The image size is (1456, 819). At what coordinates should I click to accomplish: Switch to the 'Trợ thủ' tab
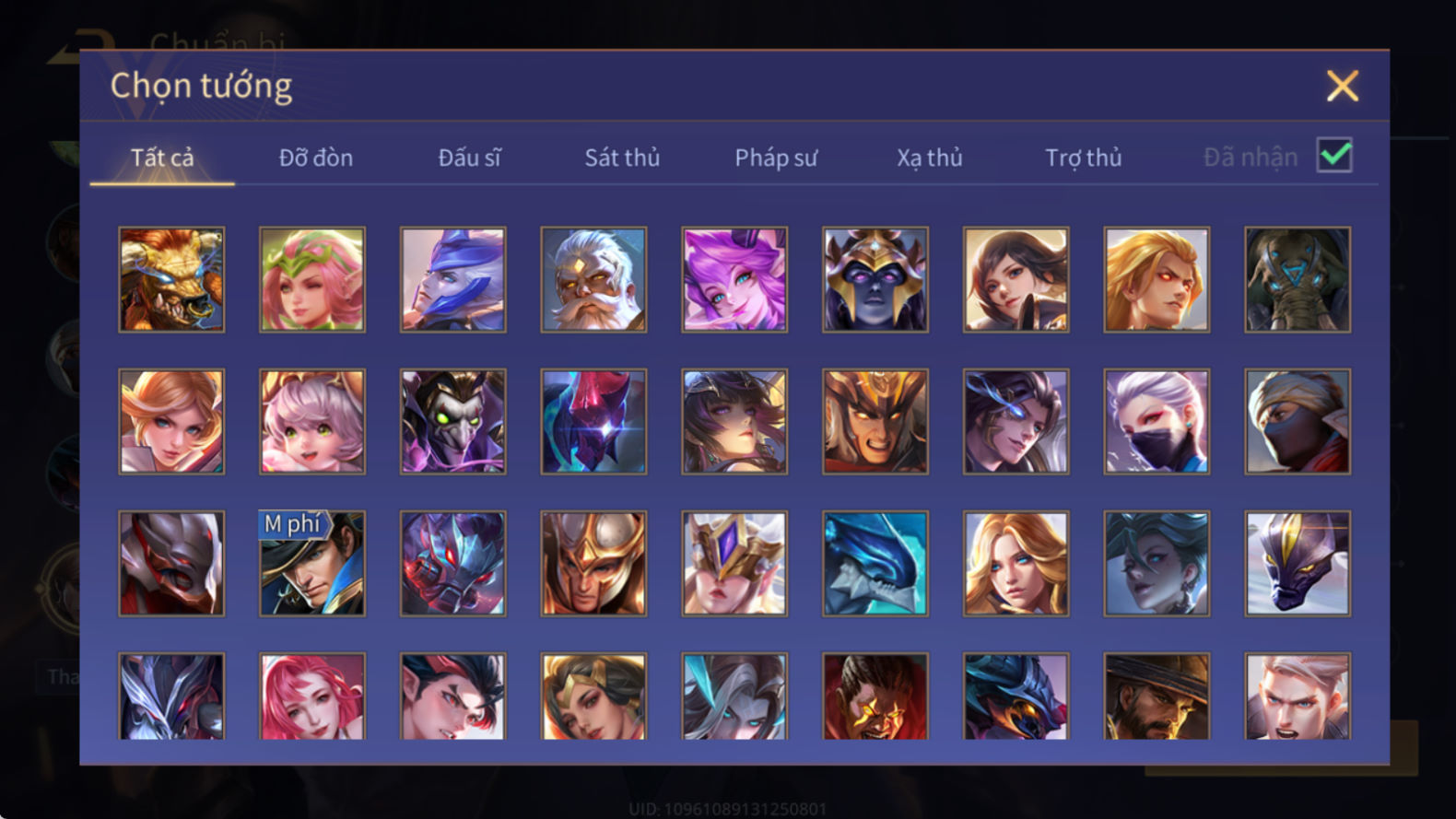point(1084,158)
